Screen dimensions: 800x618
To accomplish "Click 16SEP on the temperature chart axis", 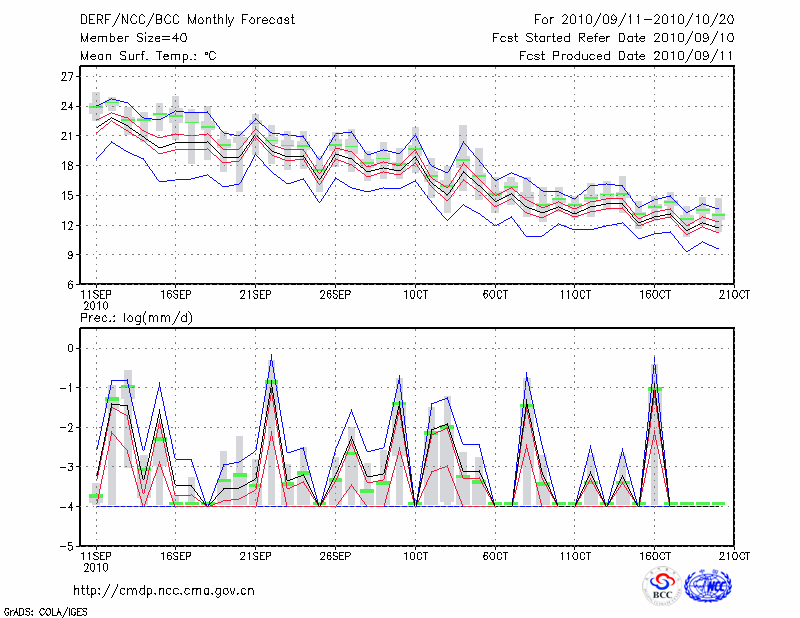I will [175, 296].
